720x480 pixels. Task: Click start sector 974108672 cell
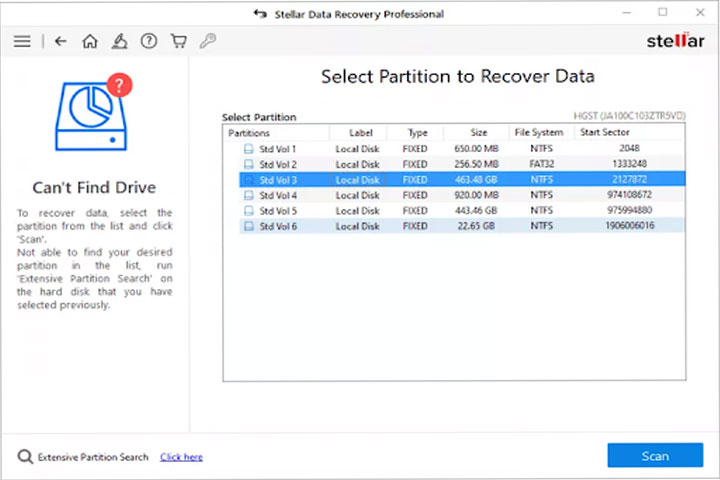[x=629, y=195]
